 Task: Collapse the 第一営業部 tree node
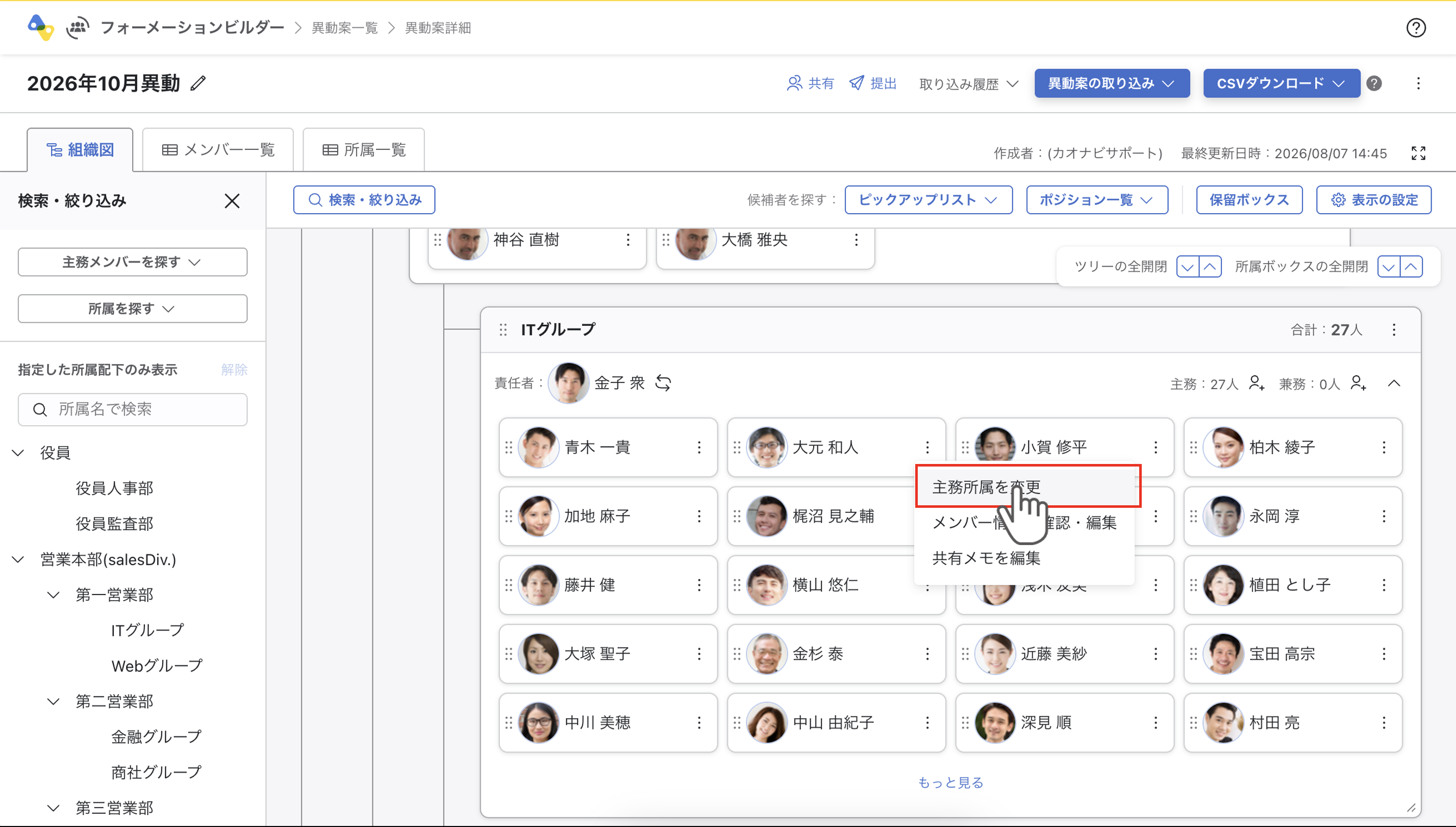(x=54, y=595)
